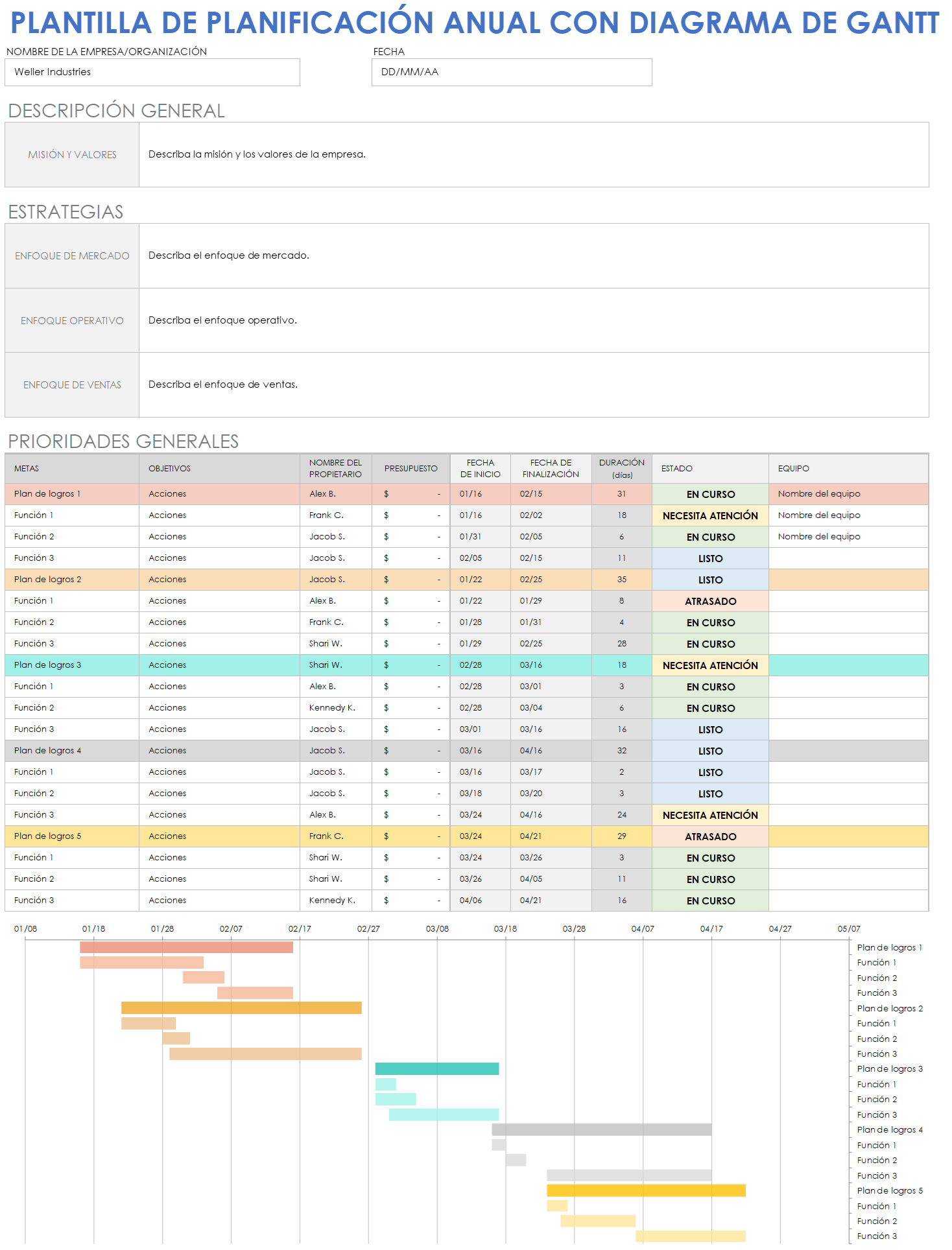
Task: Click the 03/18 date marker on Gantt axis
Action: [505, 928]
